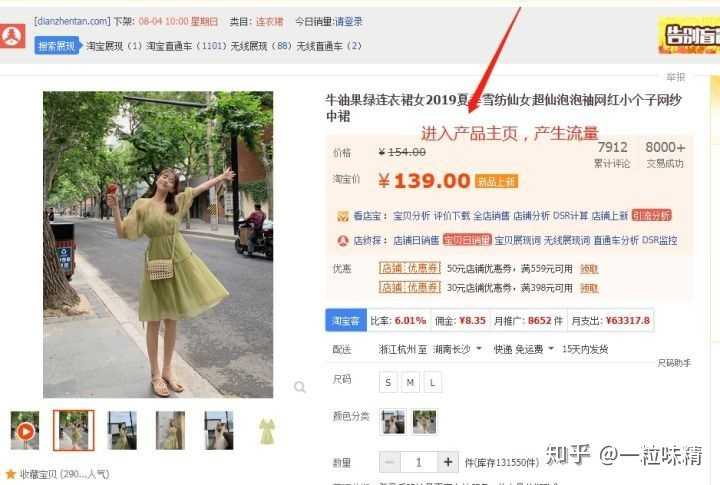720x485 pixels.
Task: Select size M
Action: 410,382
